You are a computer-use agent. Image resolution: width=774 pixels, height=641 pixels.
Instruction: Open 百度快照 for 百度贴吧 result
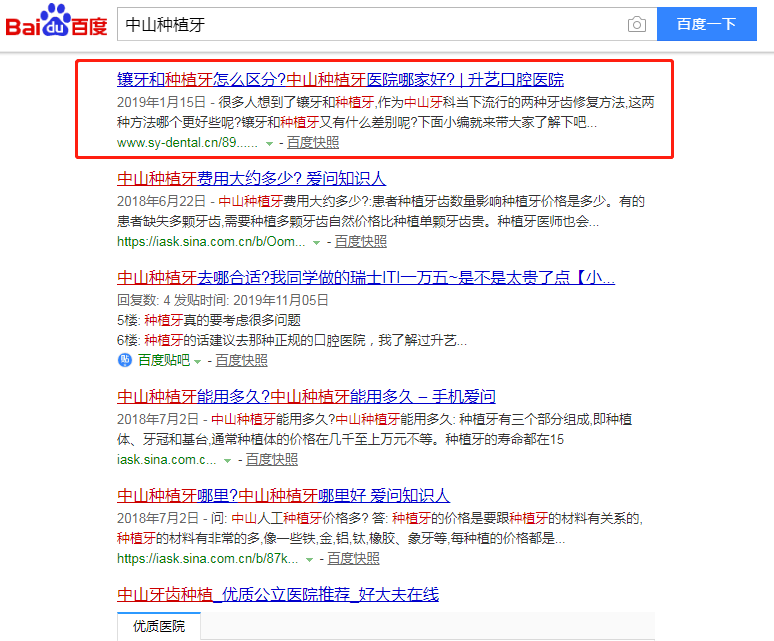click(x=241, y=361)
